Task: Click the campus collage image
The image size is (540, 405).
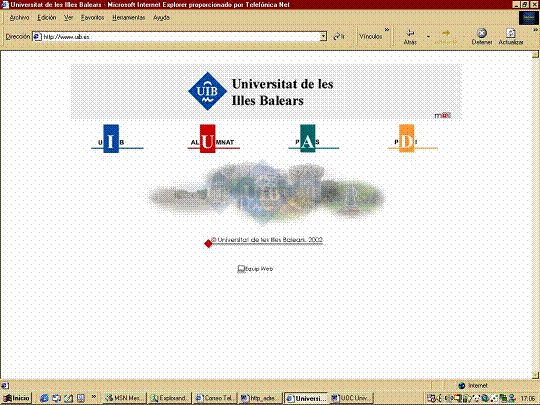Action: click(x=266, y=193)
